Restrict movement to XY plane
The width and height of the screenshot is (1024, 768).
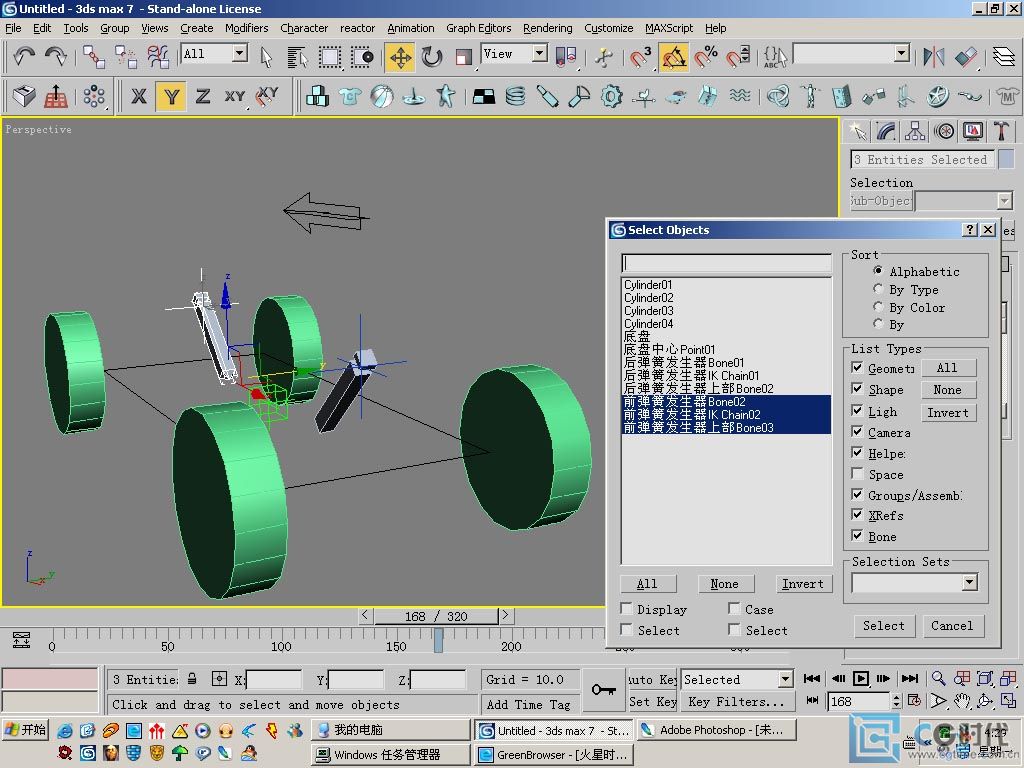click(x=234, y=97)
